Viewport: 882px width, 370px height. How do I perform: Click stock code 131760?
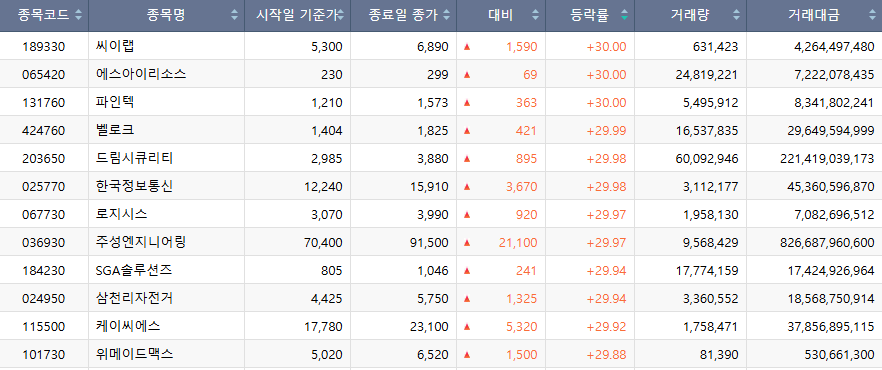[x=44, y=103]
